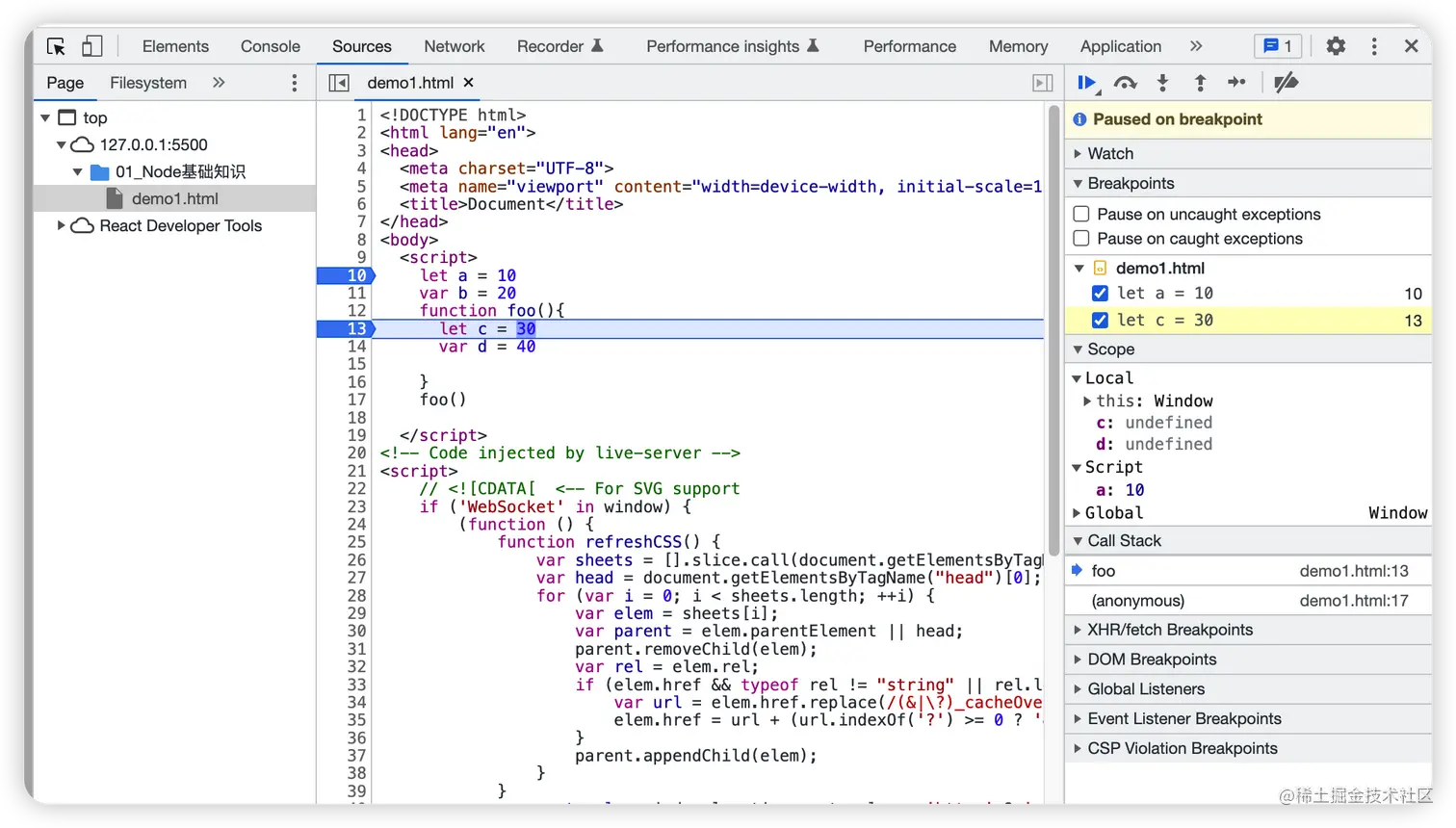Screen dimensions: 1456x828
Task: Click the demo1.html file icon in Breakpoints
Action: click(x=1100, y=269)
